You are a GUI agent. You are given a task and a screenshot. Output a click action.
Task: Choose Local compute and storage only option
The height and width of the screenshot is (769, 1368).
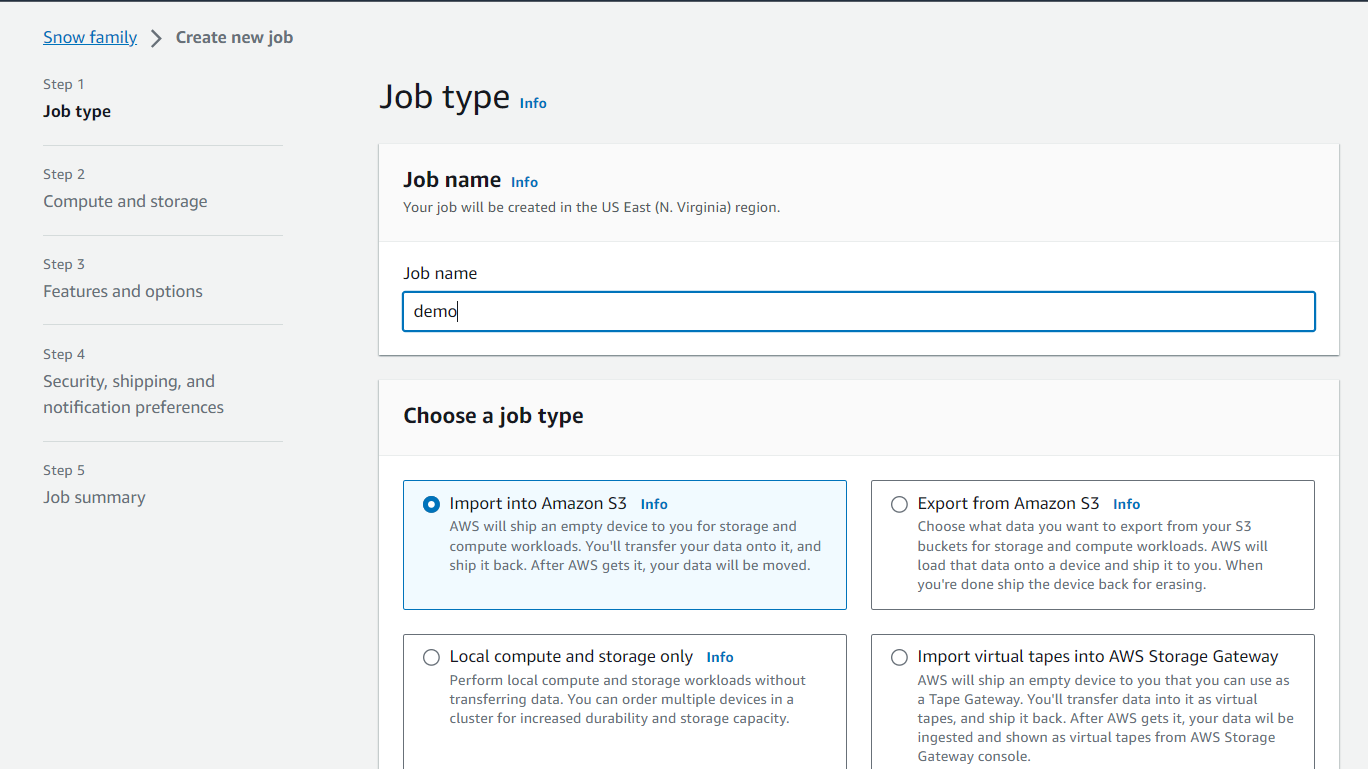point(431,658)
